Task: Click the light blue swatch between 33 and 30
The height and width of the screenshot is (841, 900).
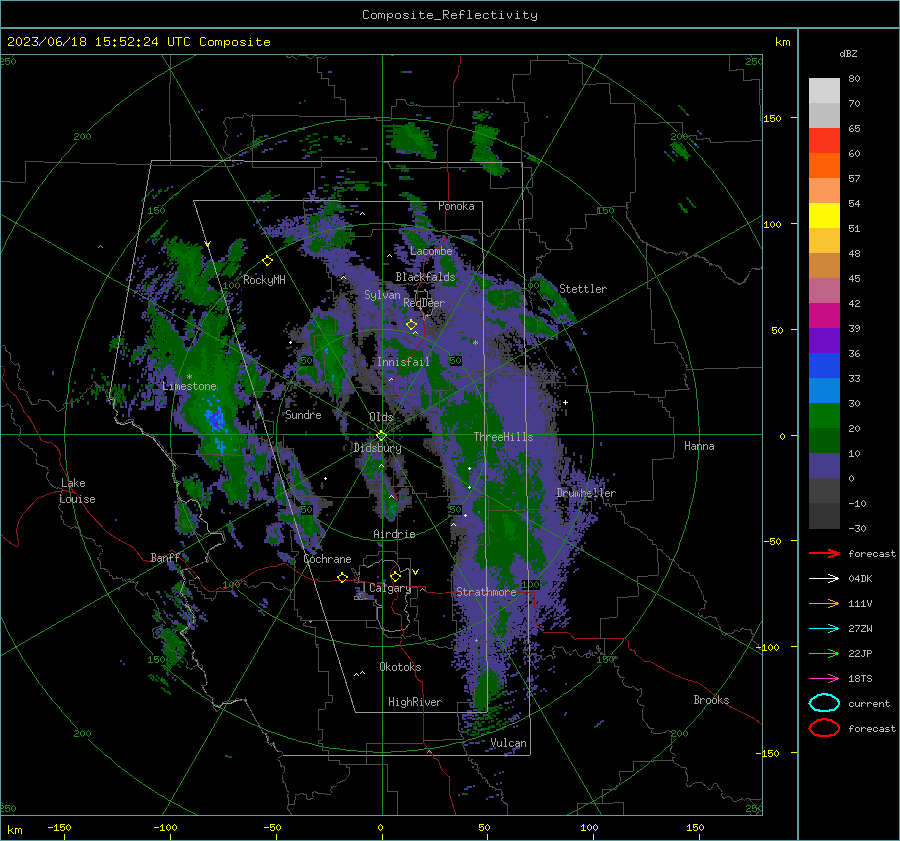Action: 824,390
